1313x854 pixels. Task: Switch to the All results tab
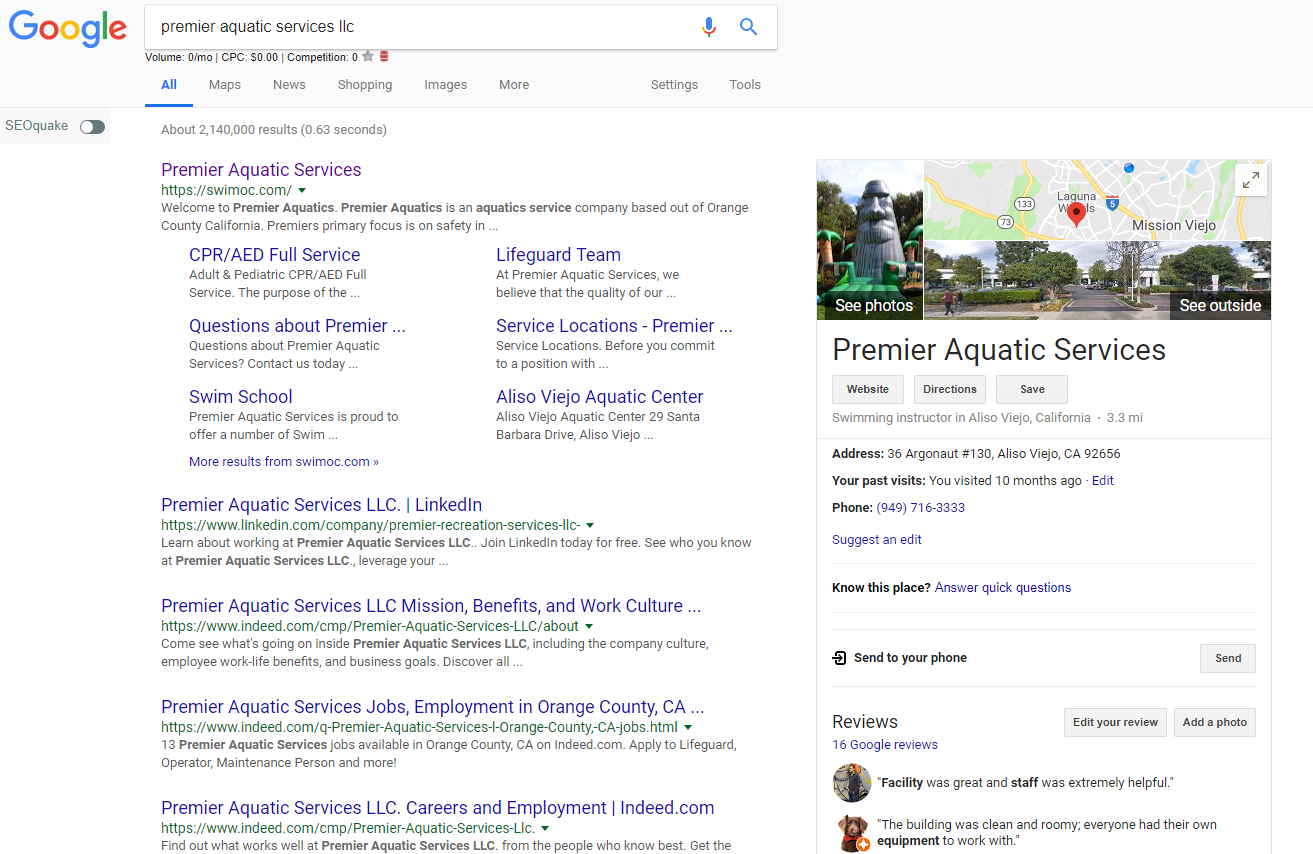[169, 85]
